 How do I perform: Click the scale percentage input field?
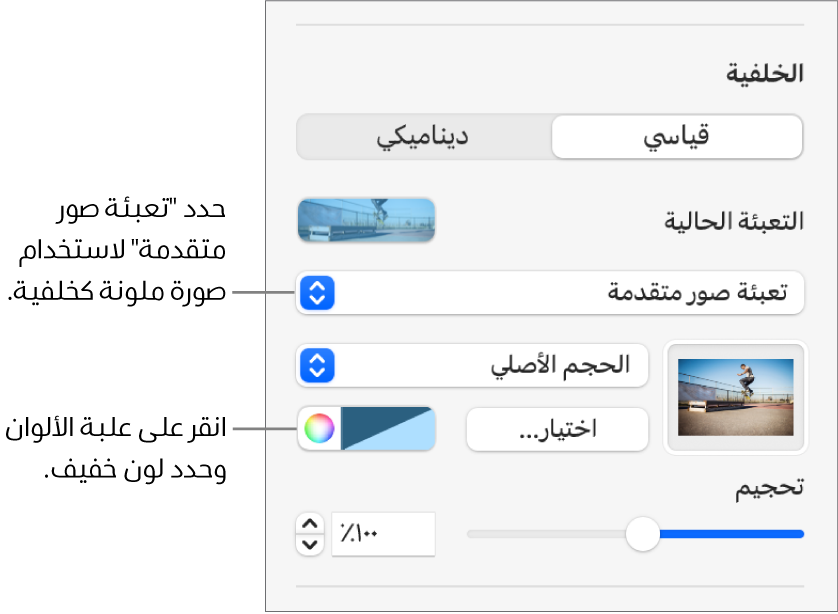pos(384,534)
